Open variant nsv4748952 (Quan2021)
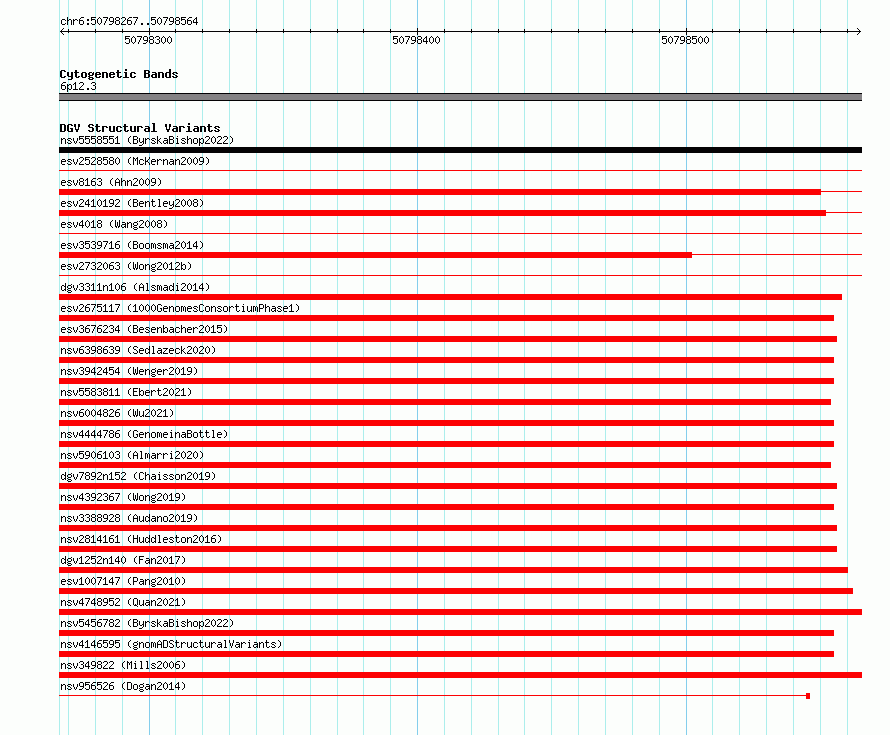Image resolution: width=890 pixels, height=735 pixels. (123, 602)
